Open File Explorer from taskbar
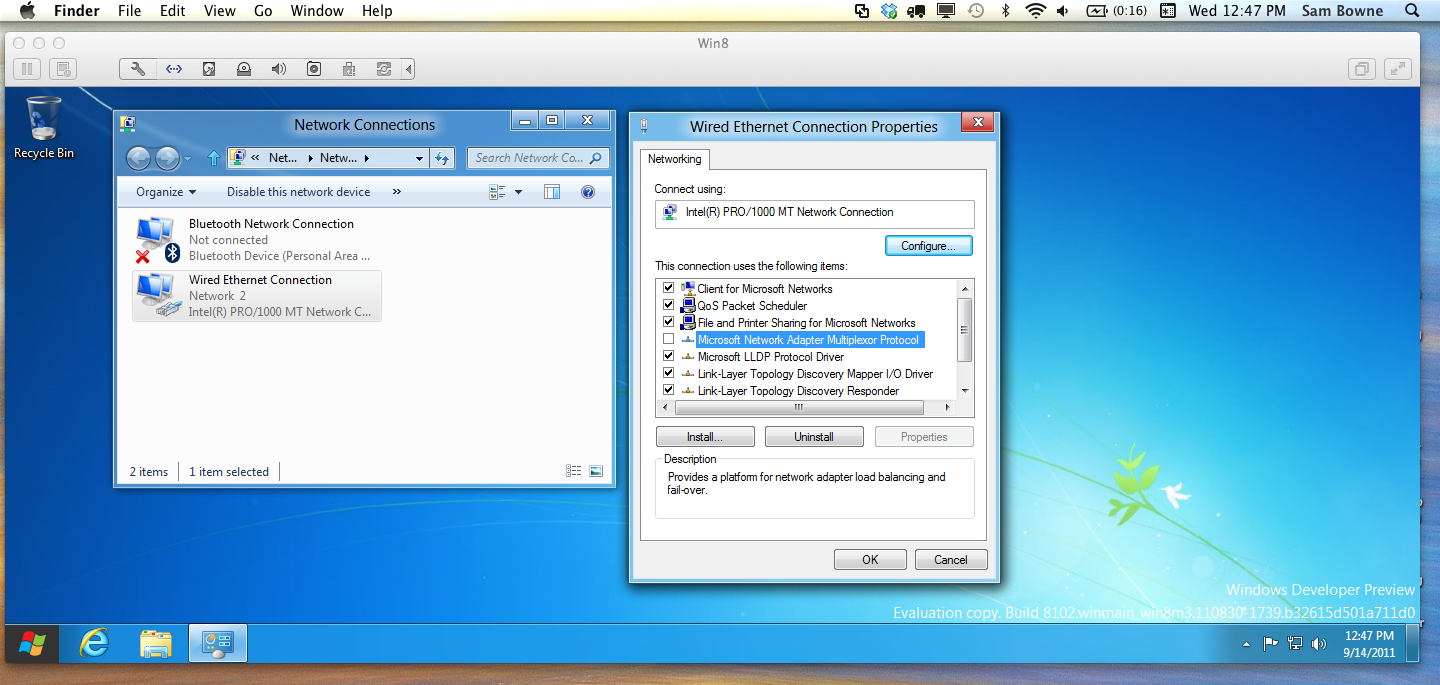The height and width of the screenshot is (685, 1440). [x=155, y=644]
